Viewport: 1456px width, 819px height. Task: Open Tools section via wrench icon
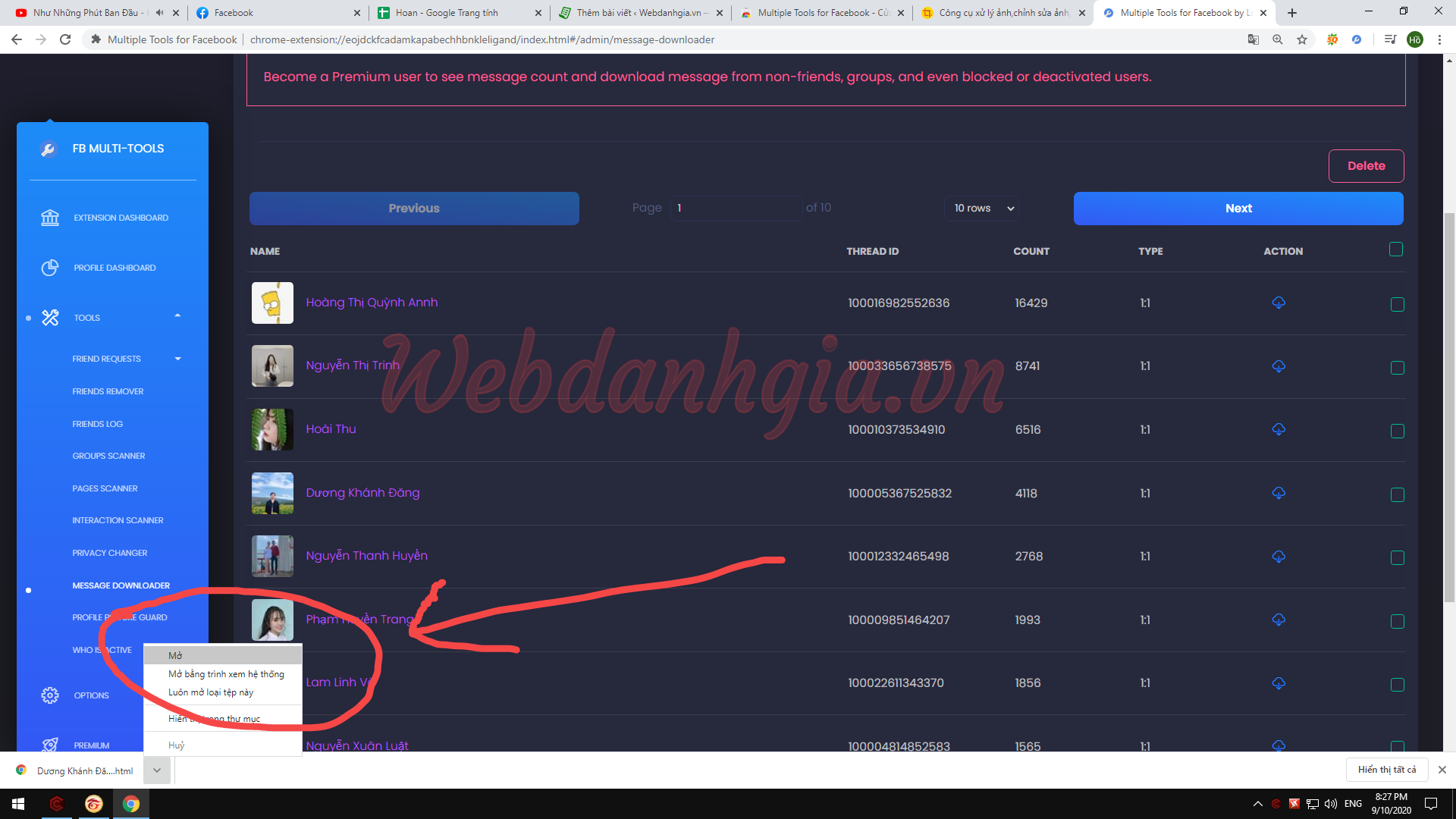tap(50, 317)
